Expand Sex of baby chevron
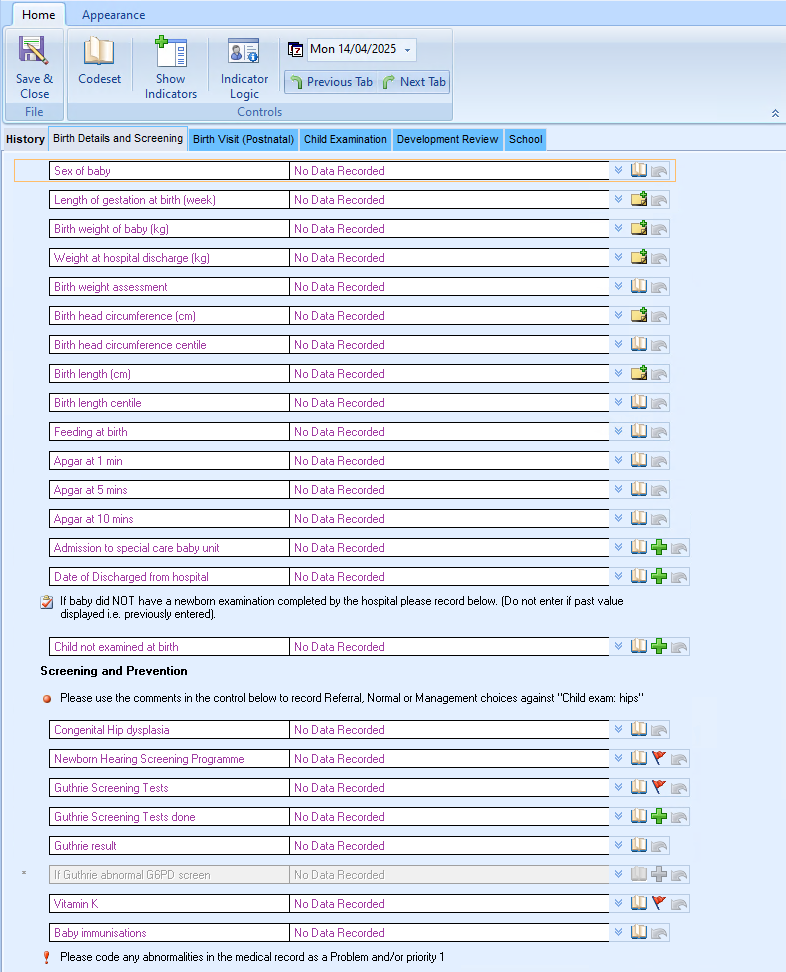Viewport: 786px width, 972px height. pyautogui.click(x=618, y=170)
